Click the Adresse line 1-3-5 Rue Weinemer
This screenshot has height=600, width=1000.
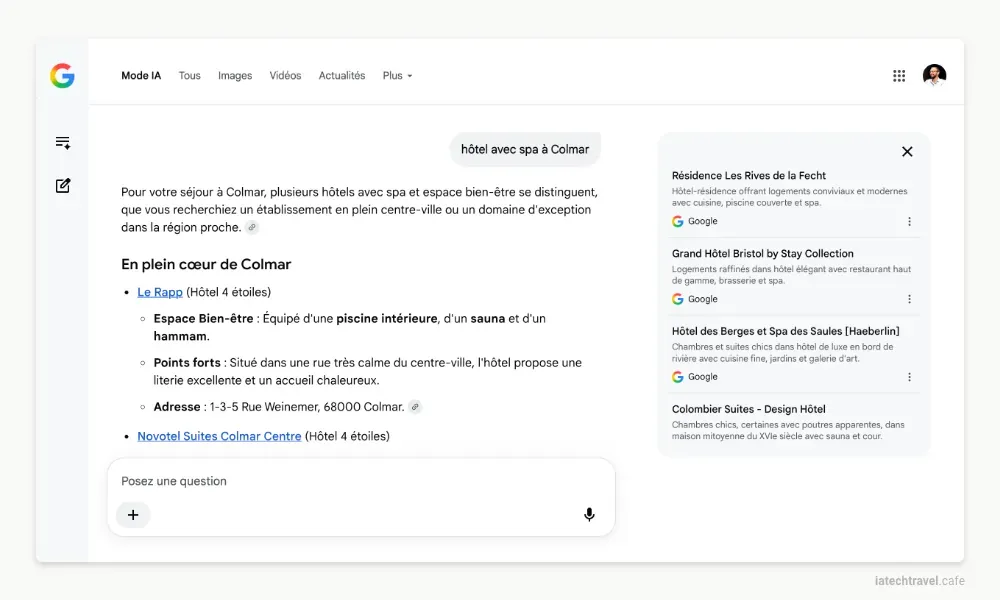click(279, 407)
